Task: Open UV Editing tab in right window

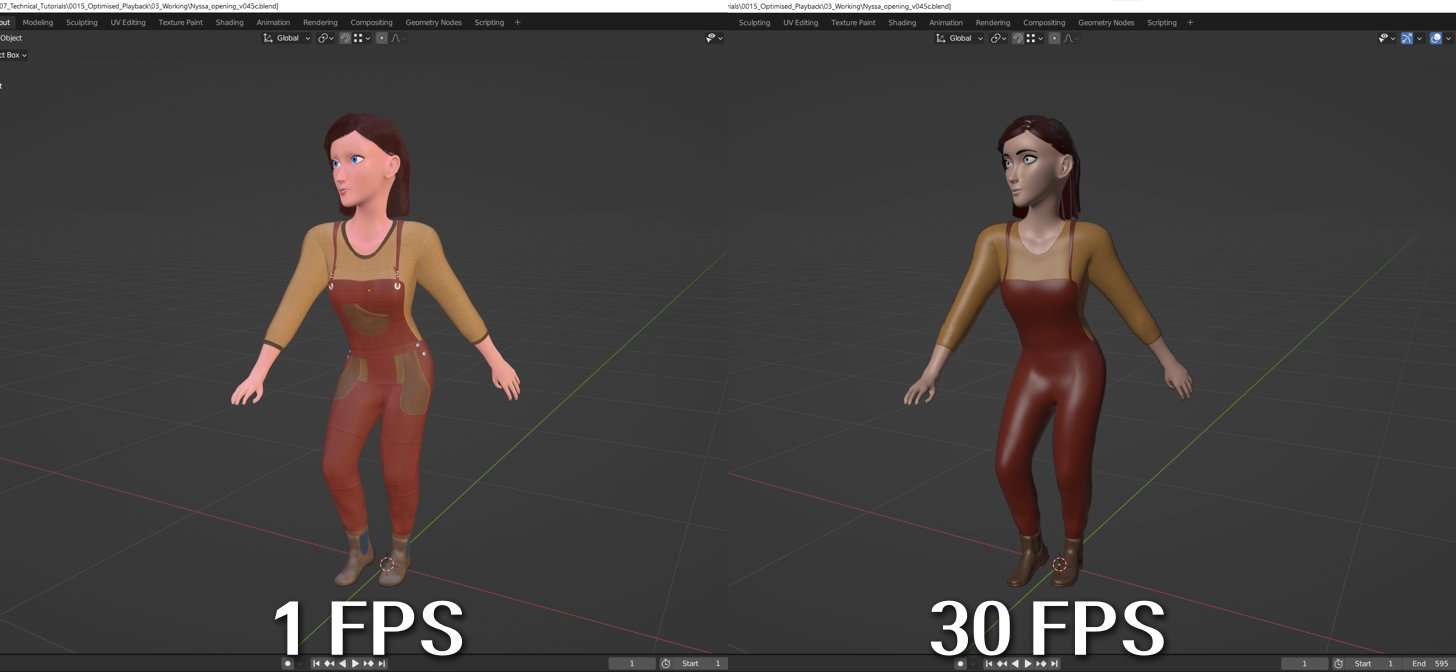Action: (801, 22)
